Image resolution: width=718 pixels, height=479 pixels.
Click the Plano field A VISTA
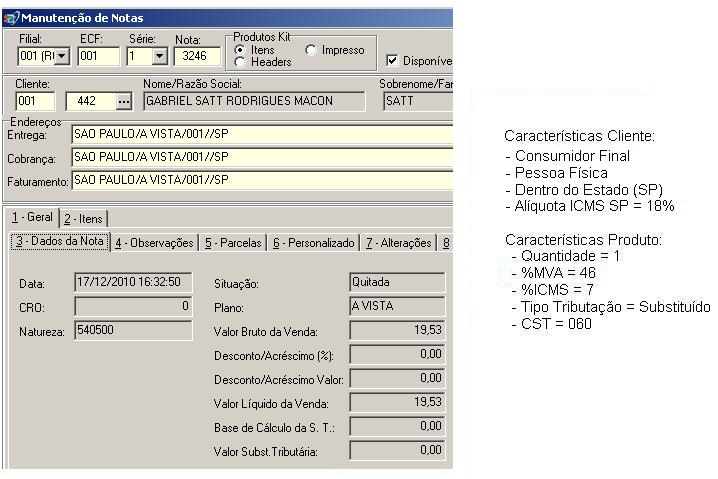(x=397, y=306)
